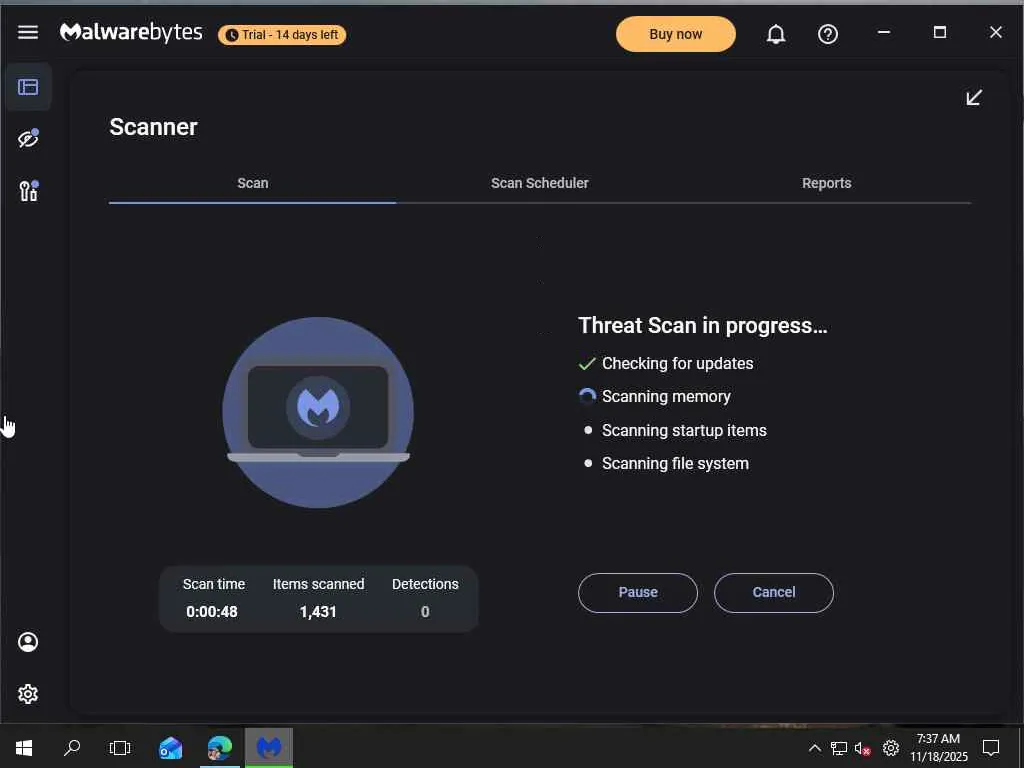This screenshot has height=768, width=1024.
Task: Open Microsoft Edge from the taskbar
Action: 219,748
